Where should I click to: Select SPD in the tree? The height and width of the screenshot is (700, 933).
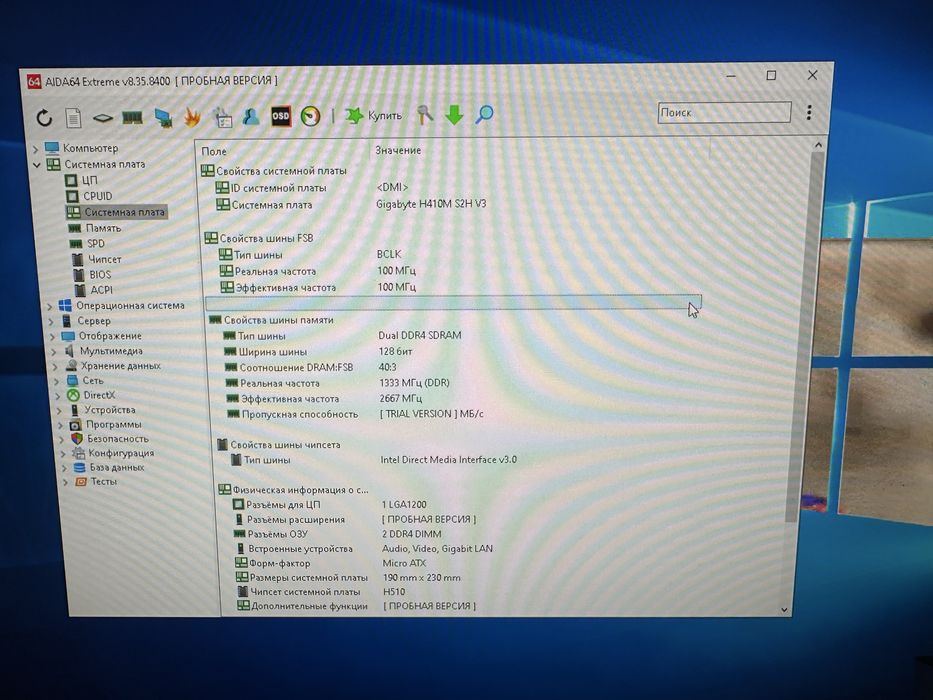click(x=95, y=243)
